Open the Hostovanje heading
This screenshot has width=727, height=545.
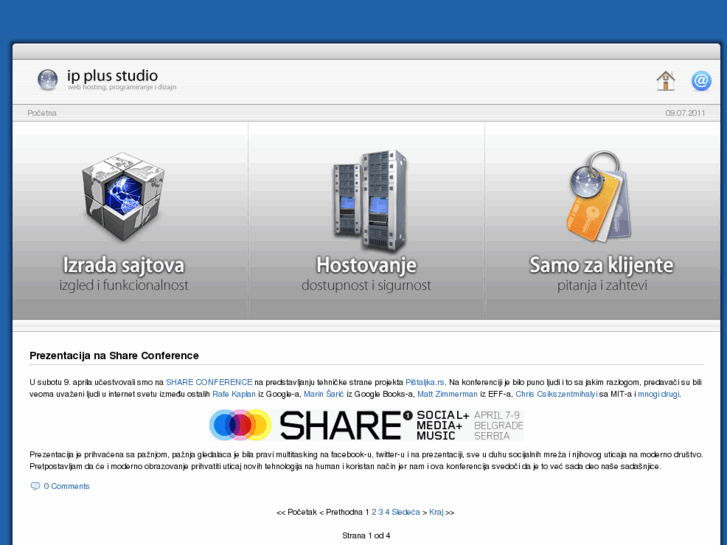pyautogui.click(x=366, y=265)
